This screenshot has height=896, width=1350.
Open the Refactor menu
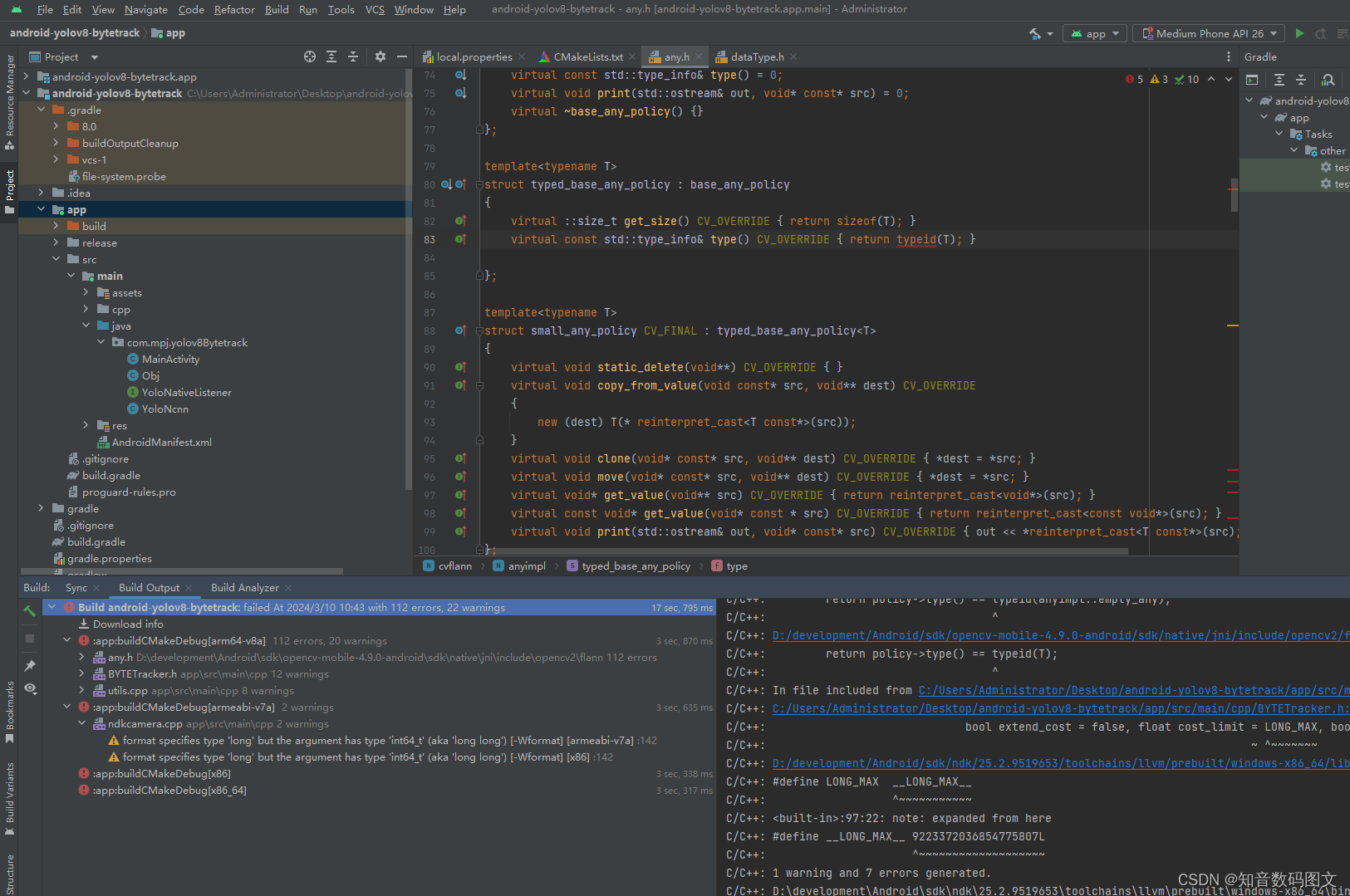[x=234, y=9]
